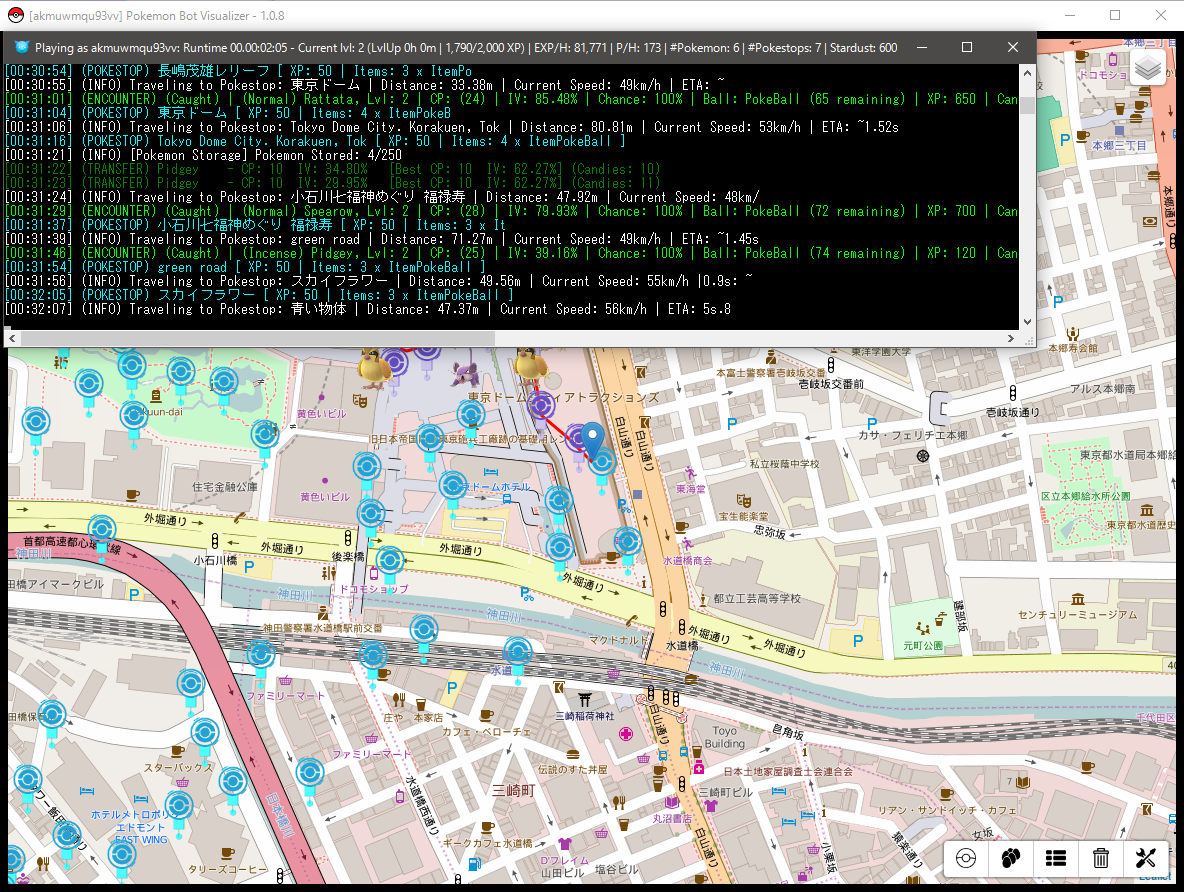Click the [00:31:22] TRANSFER Pidgey log line
This screenshot has width=1184, height=892.
coord(332,169)
